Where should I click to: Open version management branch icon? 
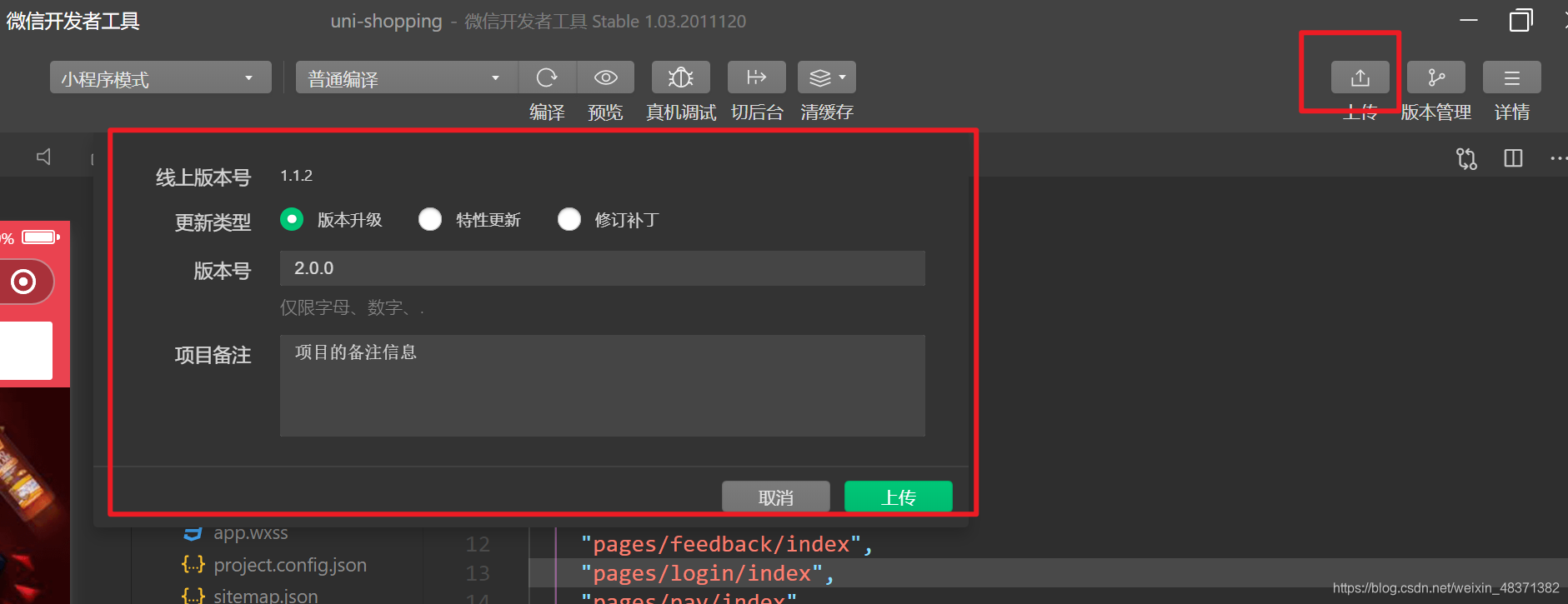pyautogui.click(x=1436, y=77)
